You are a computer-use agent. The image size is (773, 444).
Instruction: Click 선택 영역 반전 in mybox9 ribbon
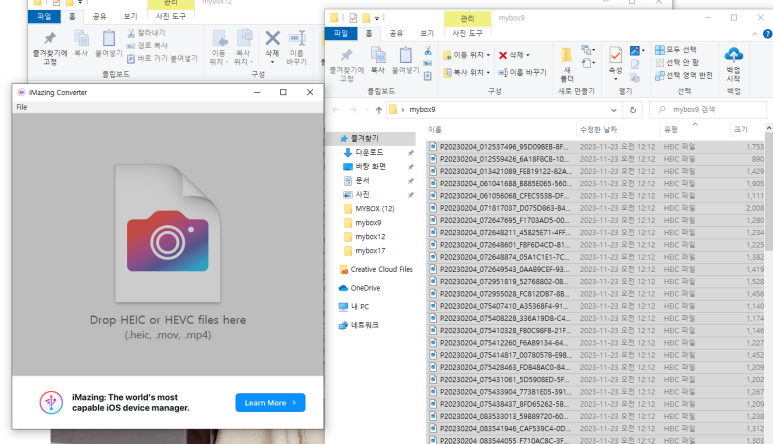click(x=684, y=75)
